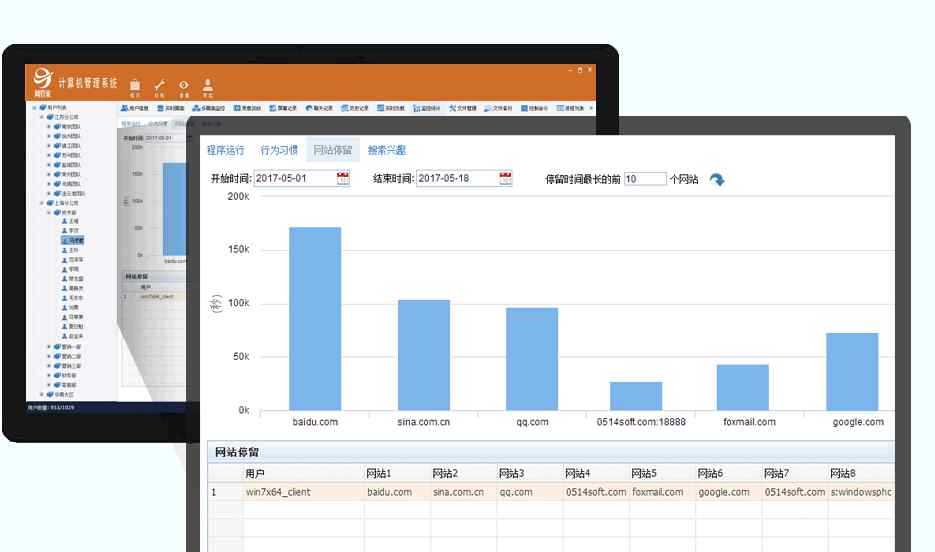Screen dimensions: 935x552
Task: Click the wrench tool icon in the orange header
Action: coord(159,85)
